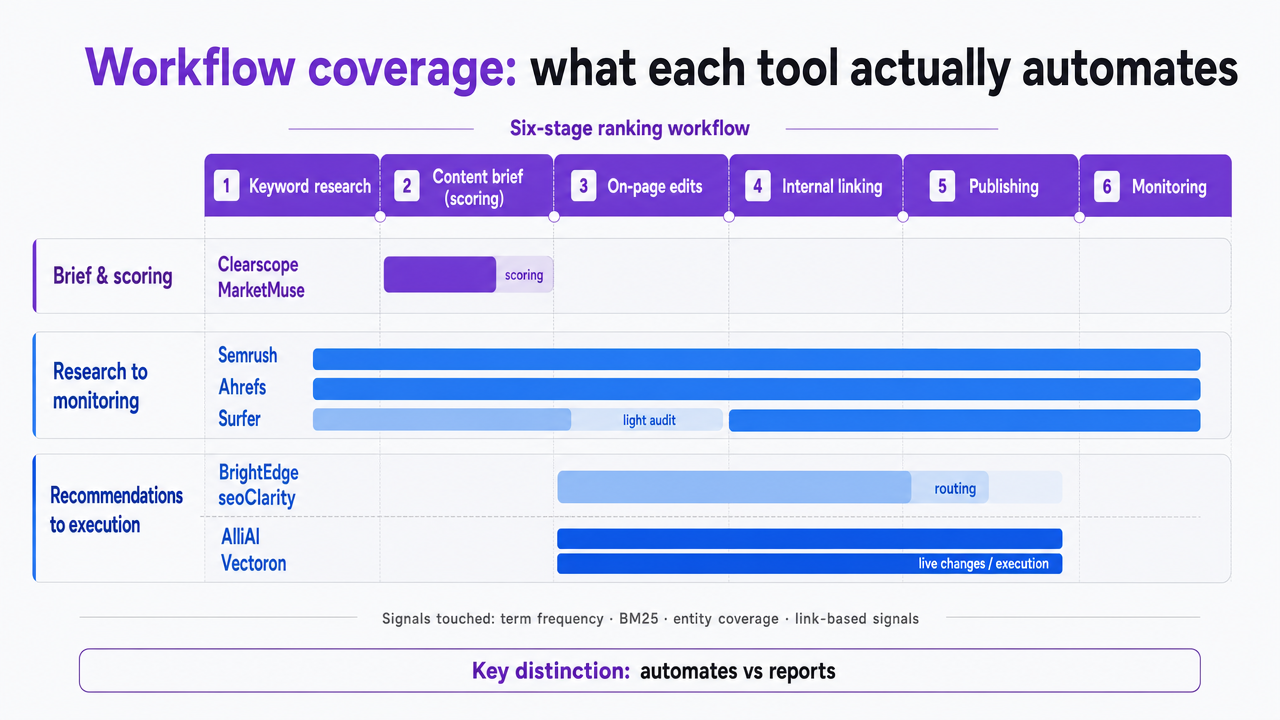Select the Monitoring stage header

coord(1156,186)
